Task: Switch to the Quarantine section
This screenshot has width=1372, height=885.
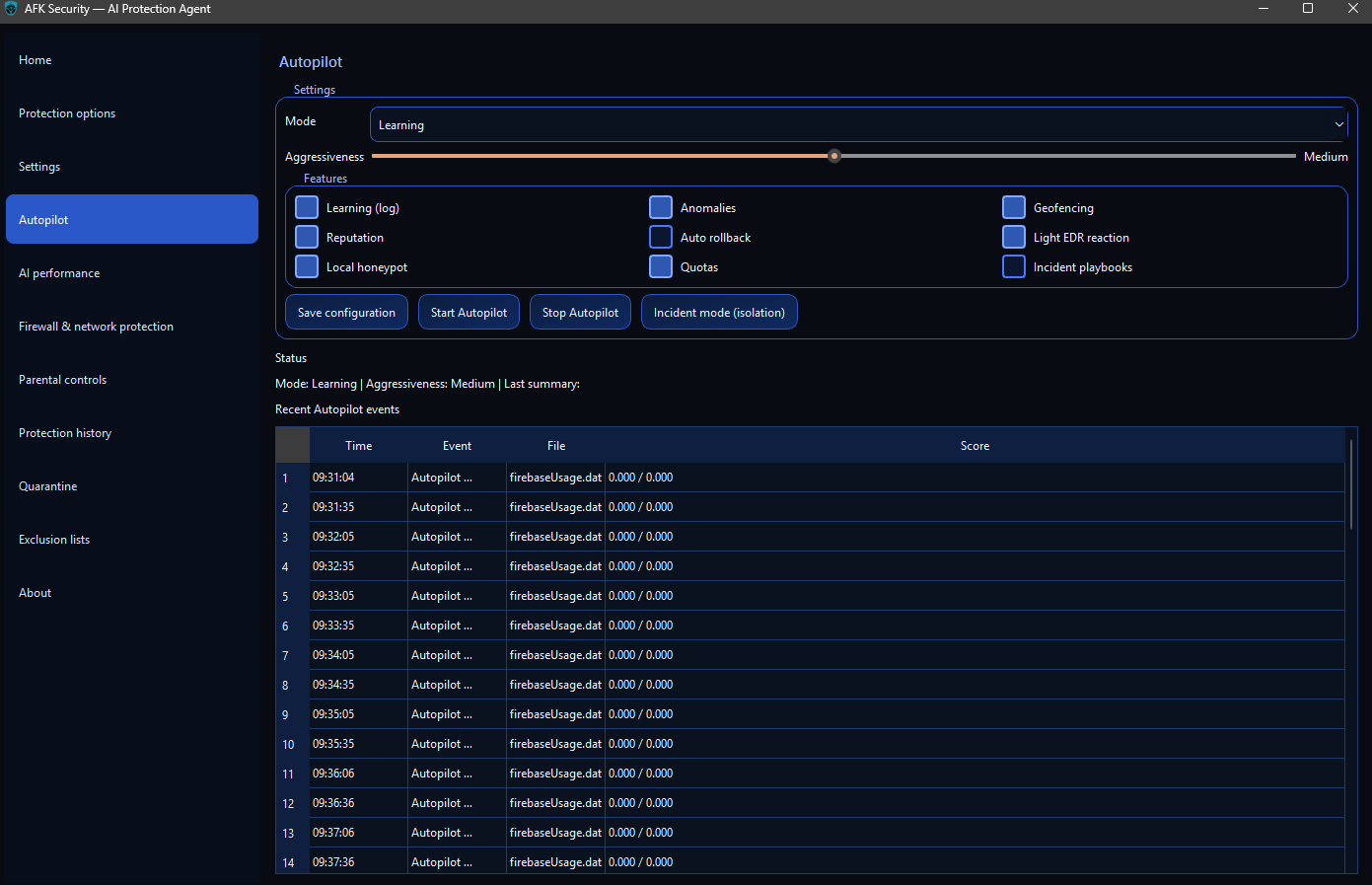Action: (47, 485)
